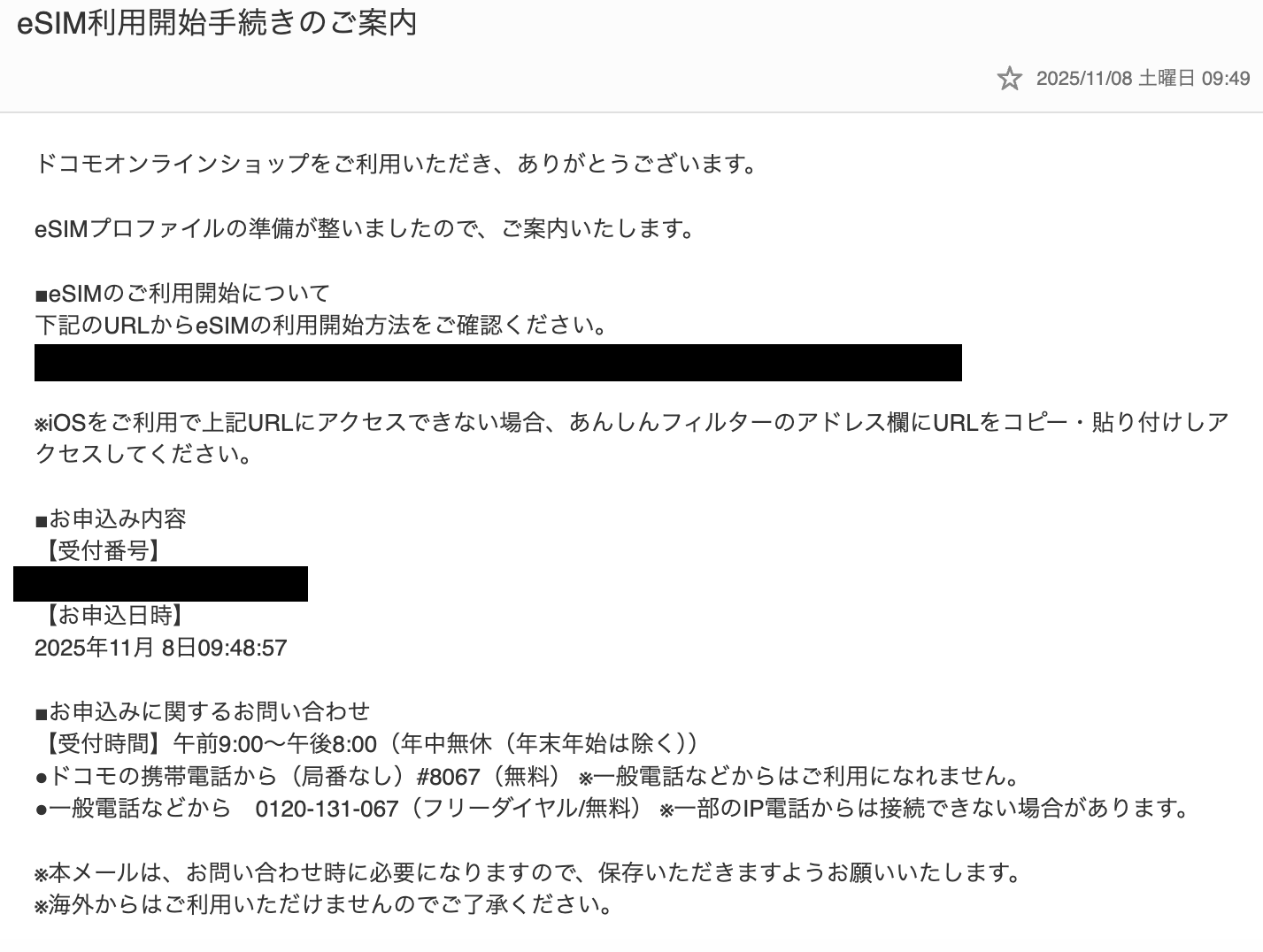This screenshot has width=1263, height=952.
Task: Click the 【受付時間】 hours line
Action: point(366,744)
